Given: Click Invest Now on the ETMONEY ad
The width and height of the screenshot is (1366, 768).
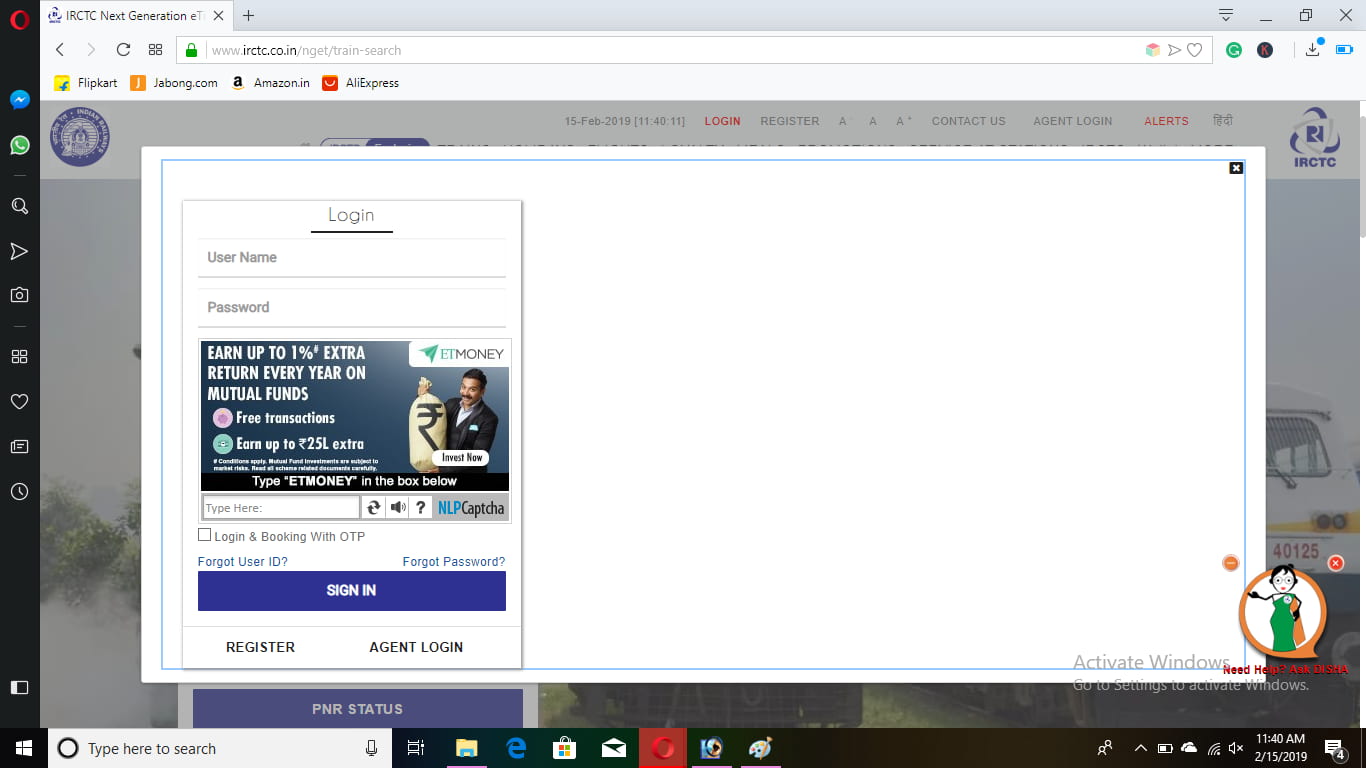Looking at the screenshot, I should 462,457.
